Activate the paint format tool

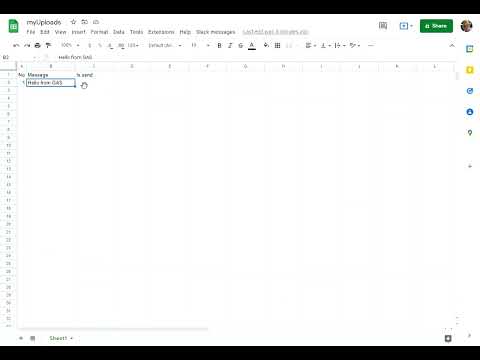49,45
